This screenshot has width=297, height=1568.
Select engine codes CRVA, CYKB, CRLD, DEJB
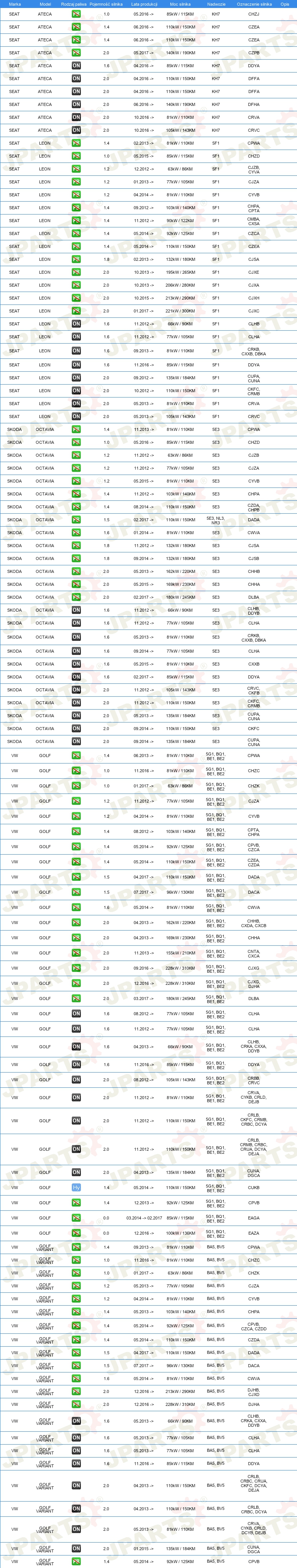coord(254,1098)
